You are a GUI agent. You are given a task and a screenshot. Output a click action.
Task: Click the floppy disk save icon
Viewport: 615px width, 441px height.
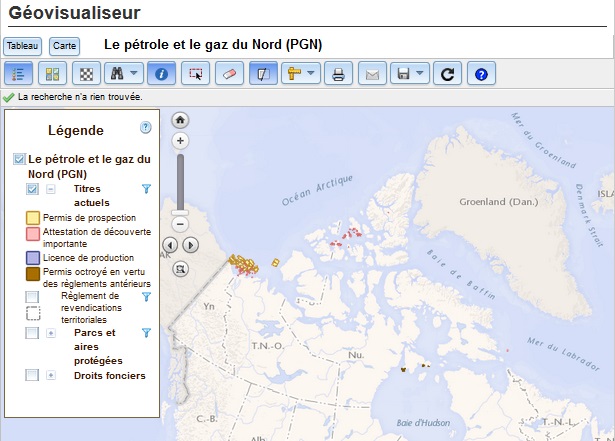pyautogui.click(x=403, y=73)
